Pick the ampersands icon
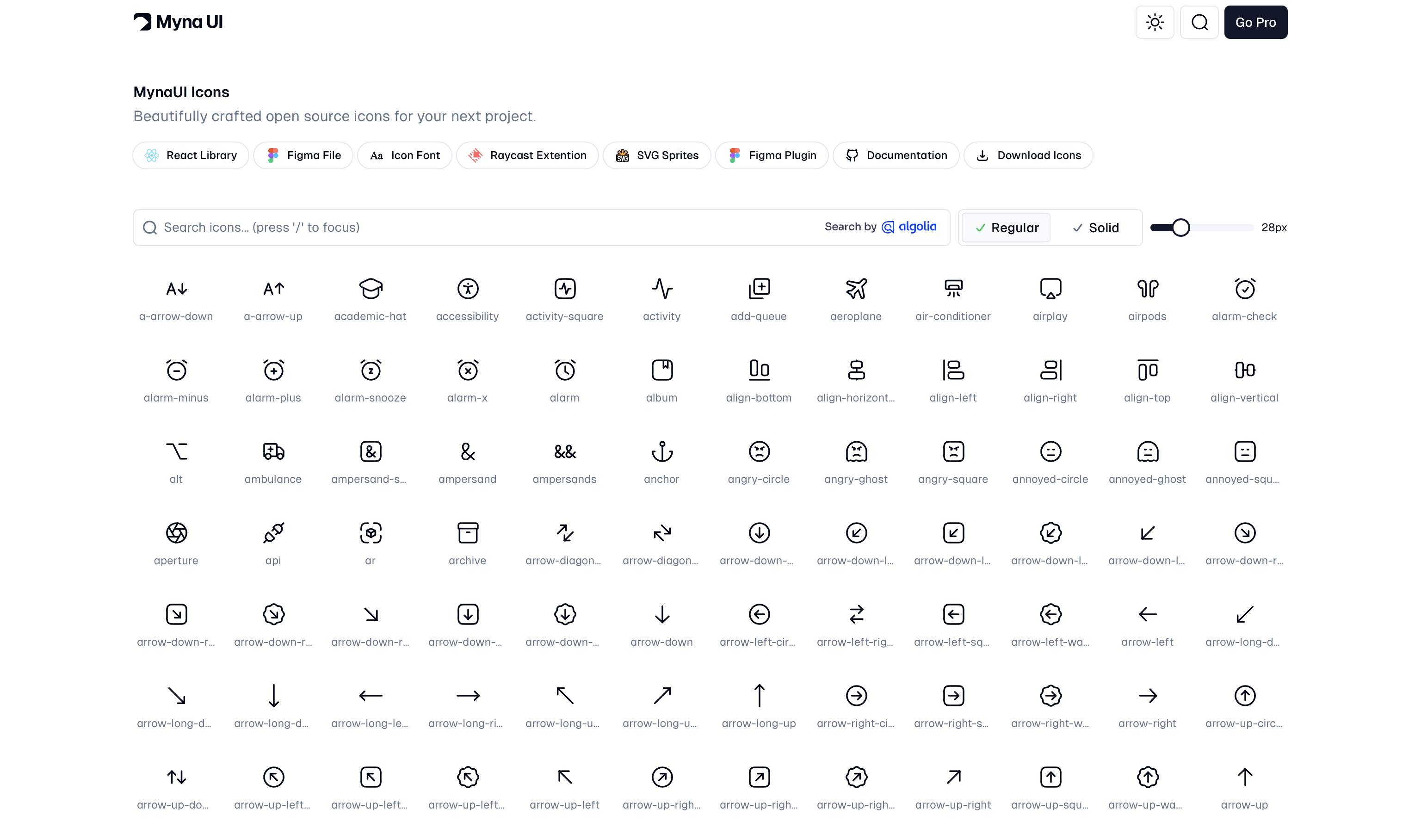 [x=565, y=452]
